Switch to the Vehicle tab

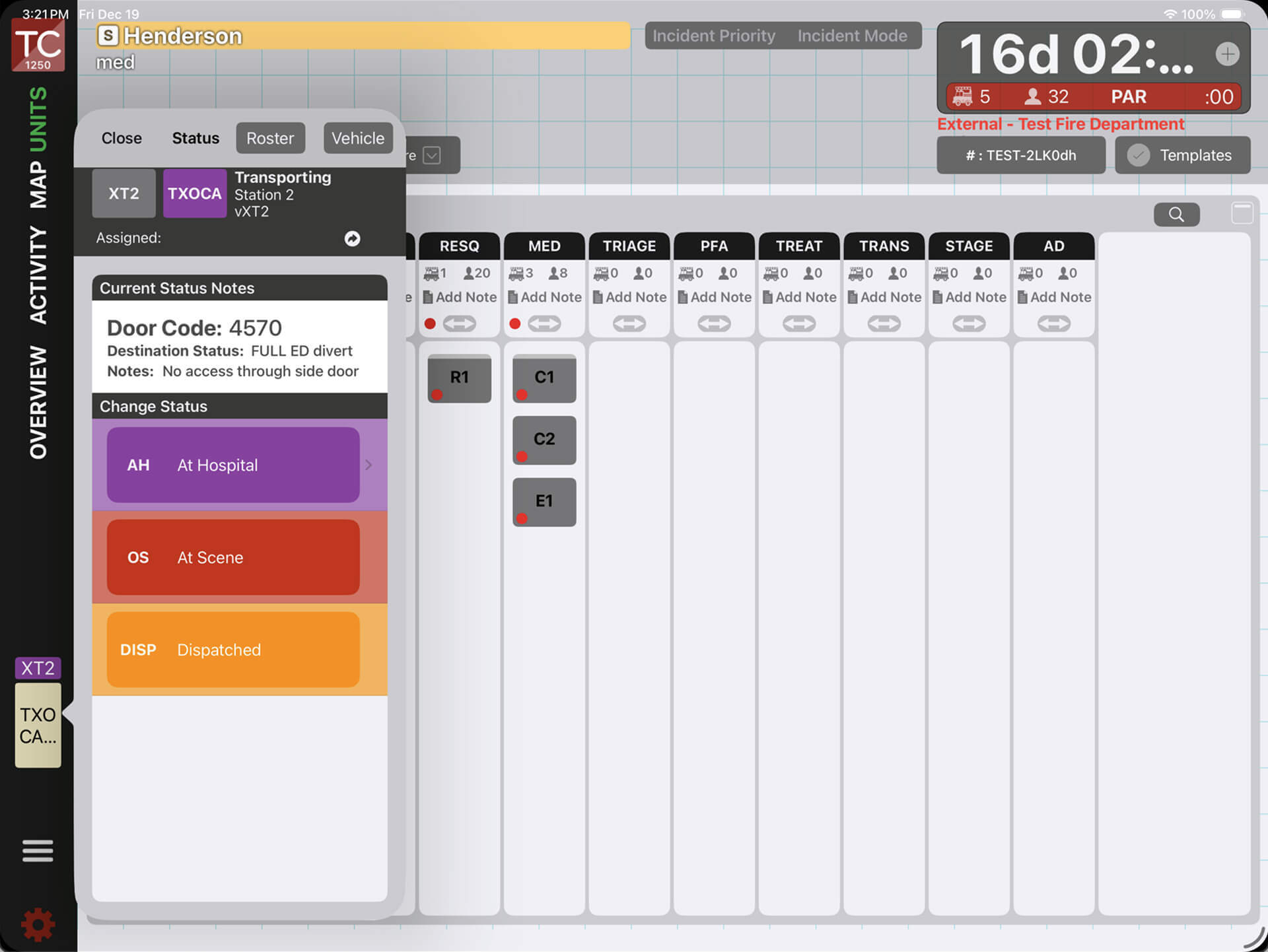click(358, 139)
